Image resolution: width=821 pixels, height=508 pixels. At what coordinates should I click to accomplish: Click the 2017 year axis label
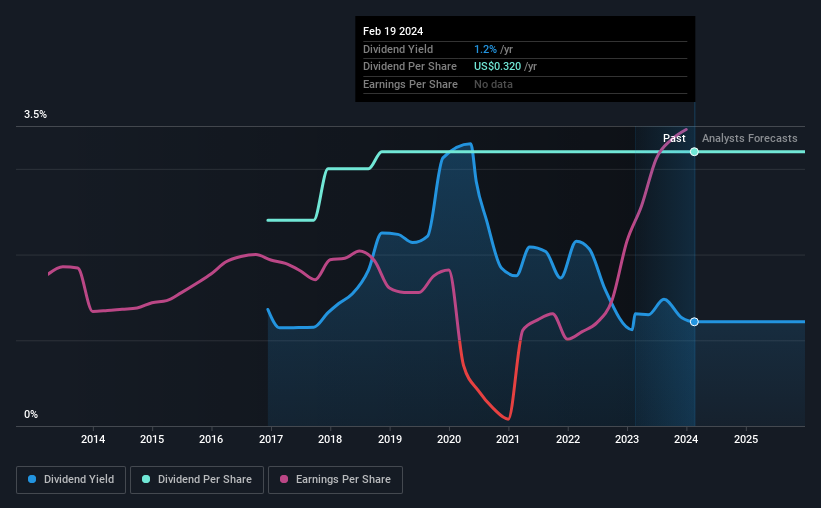(271, 439)
